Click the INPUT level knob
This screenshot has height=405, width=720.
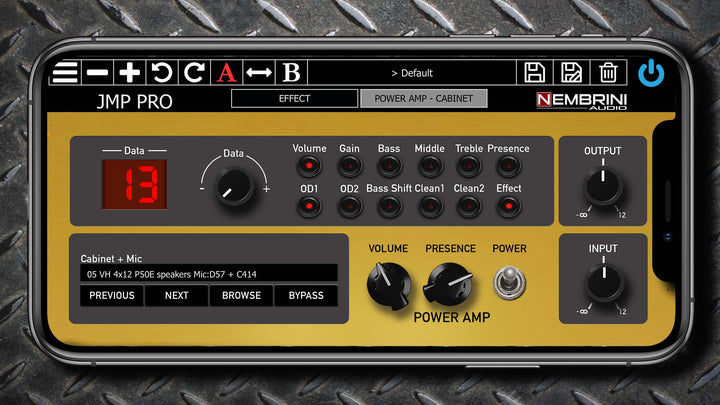point(604,283)
